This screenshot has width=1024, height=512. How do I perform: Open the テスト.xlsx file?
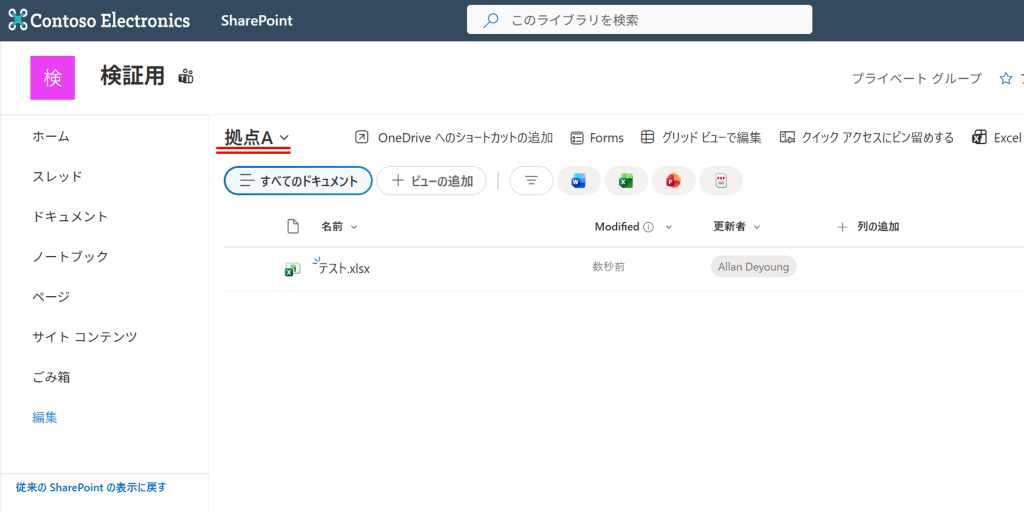click(x=344, y=268)
